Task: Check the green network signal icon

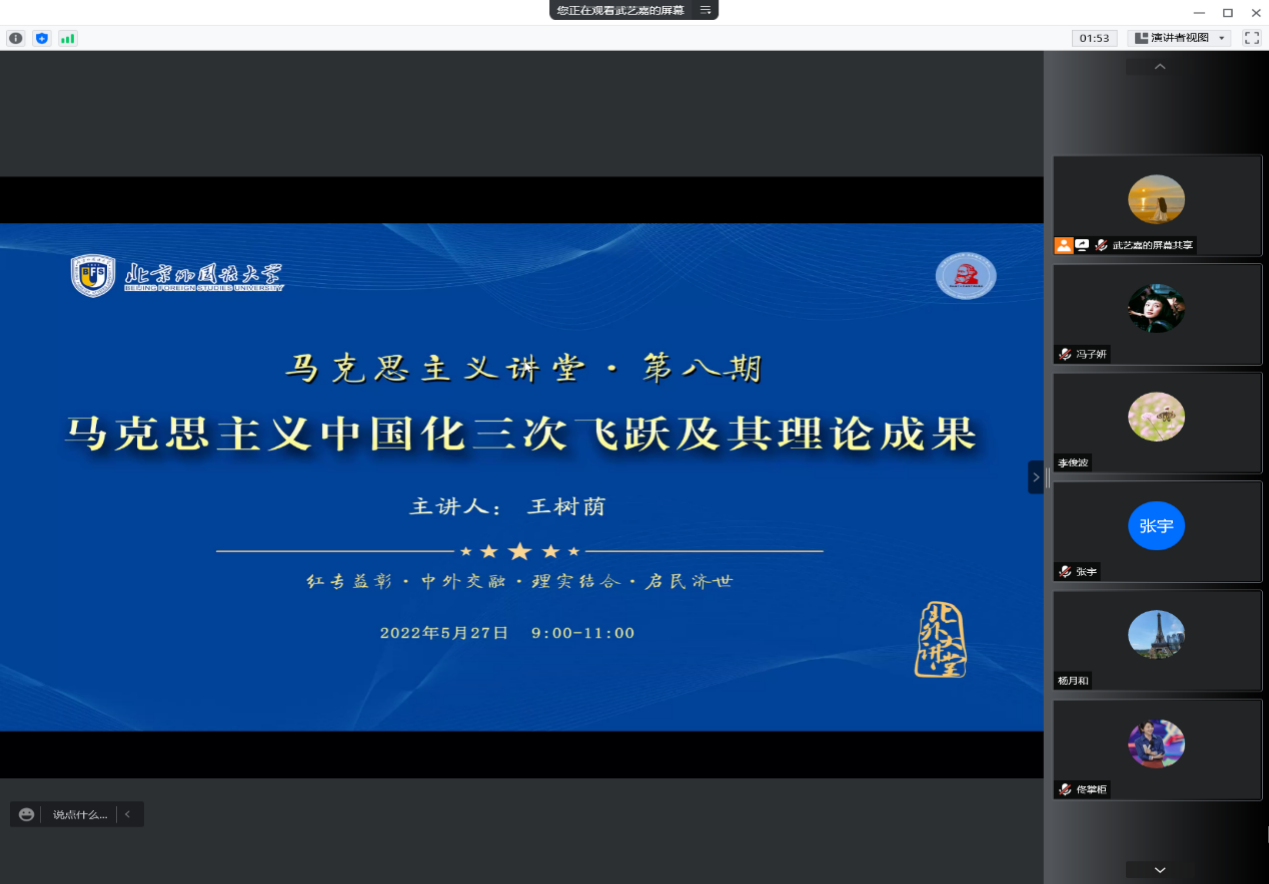Action: [x=67, y=38]
